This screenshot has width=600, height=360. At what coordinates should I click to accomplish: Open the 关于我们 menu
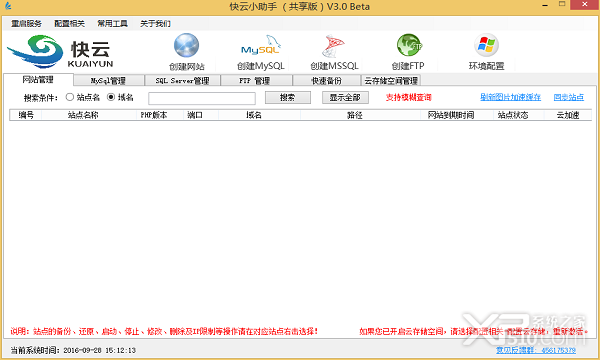point(155,24)
